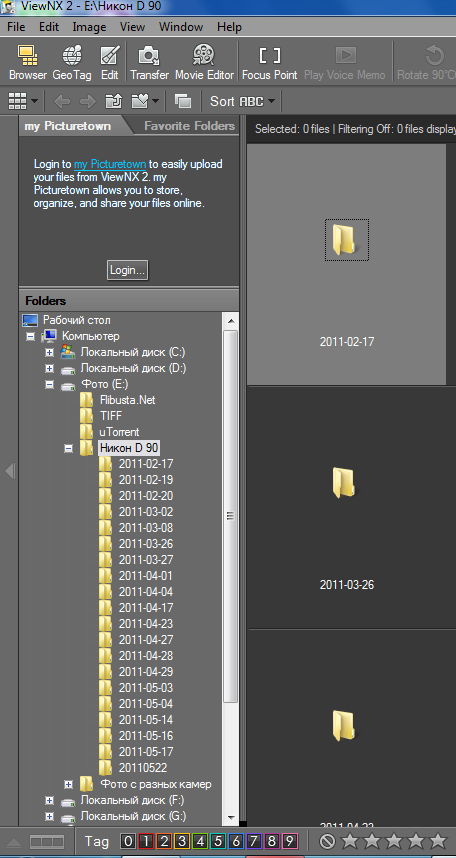
Task: Apply green tag 4 label
Action: click(x=200, y=841)
